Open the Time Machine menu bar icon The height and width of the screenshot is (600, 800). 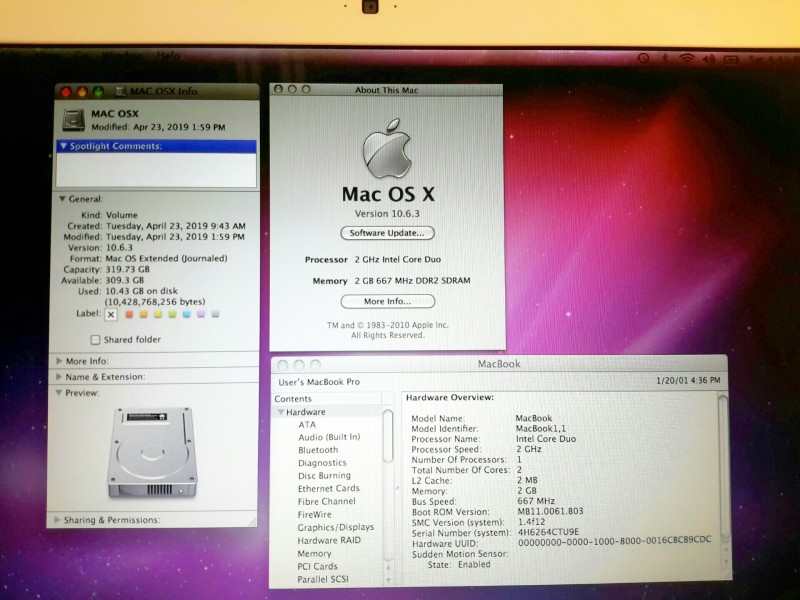[643, 58]
